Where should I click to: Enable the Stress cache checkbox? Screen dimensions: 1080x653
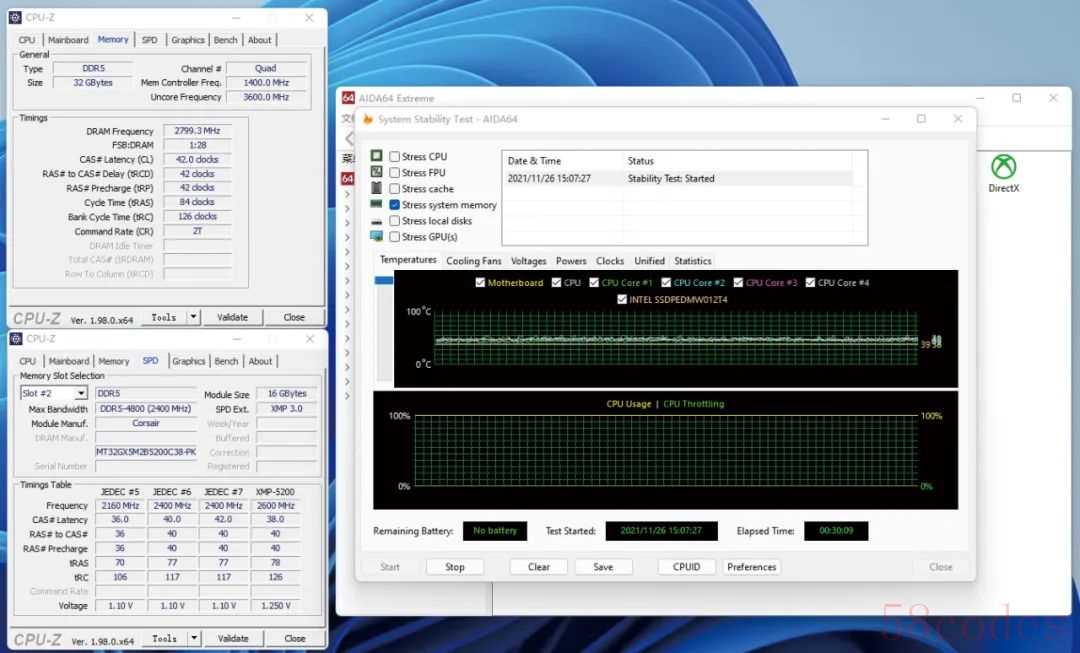click(x=395, y=188)
